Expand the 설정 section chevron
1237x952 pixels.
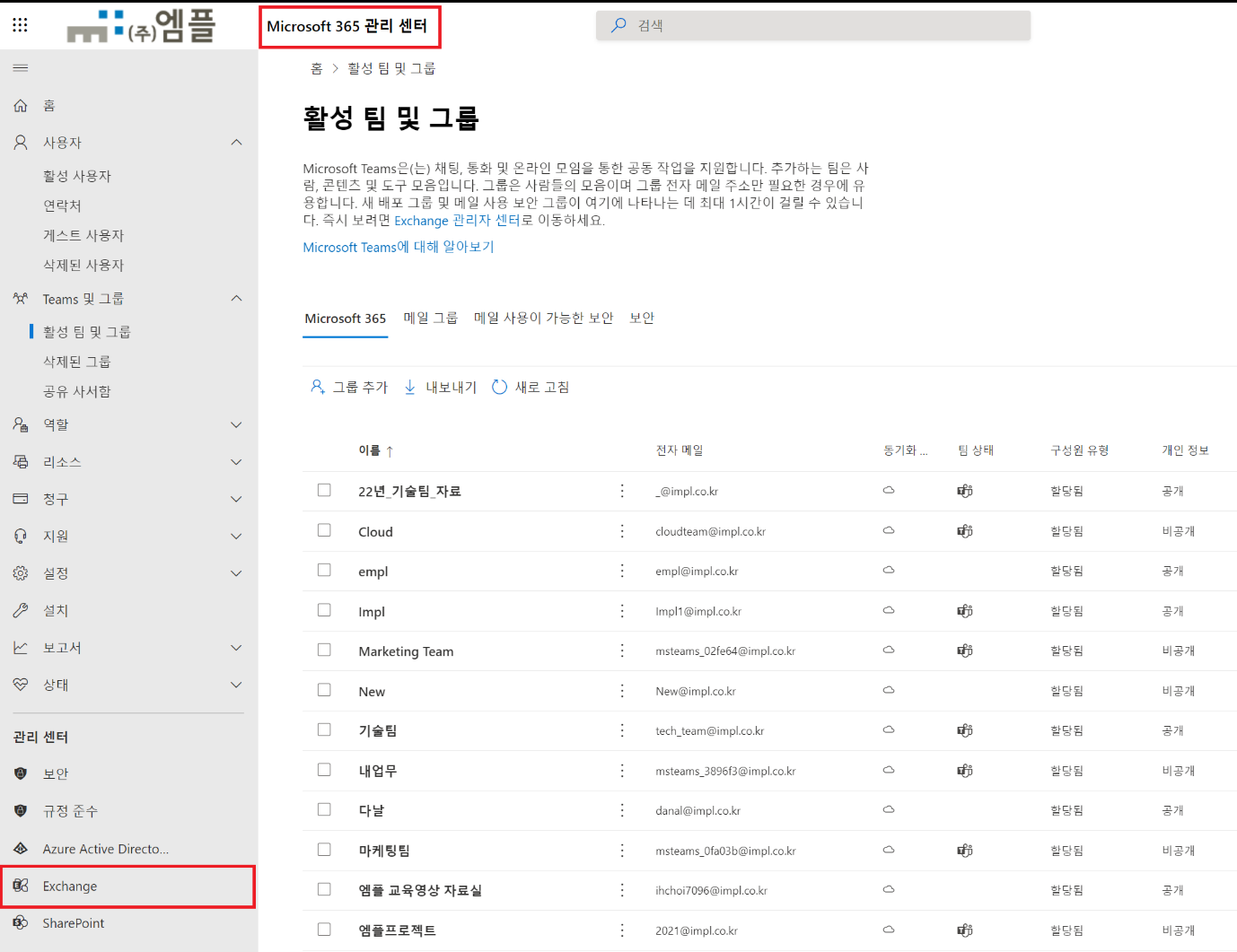(x=236, y=573)
